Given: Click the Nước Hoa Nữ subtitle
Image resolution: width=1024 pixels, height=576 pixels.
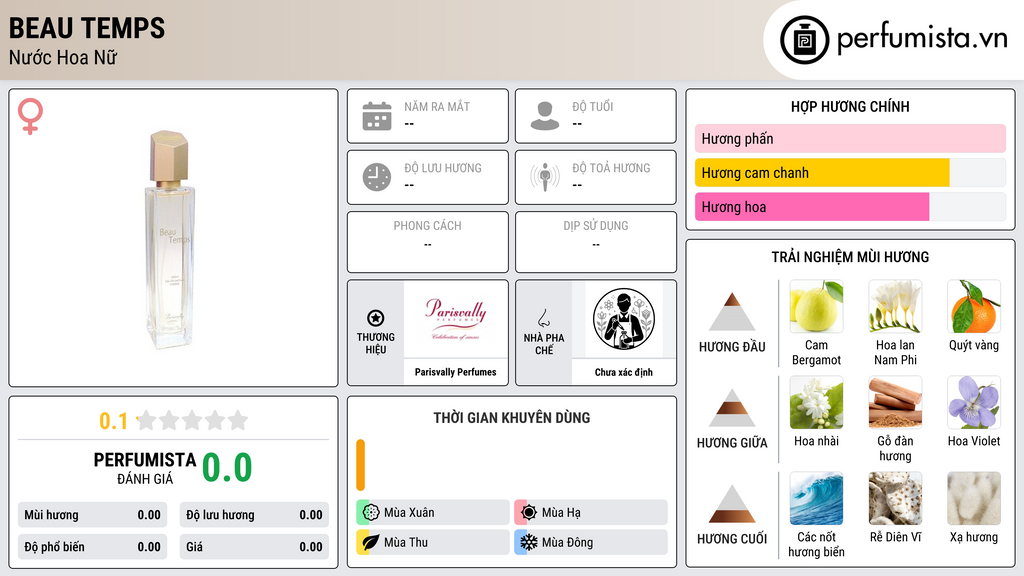Looking at the screenshot, I should pyautogui.click(x=63, y=57).
